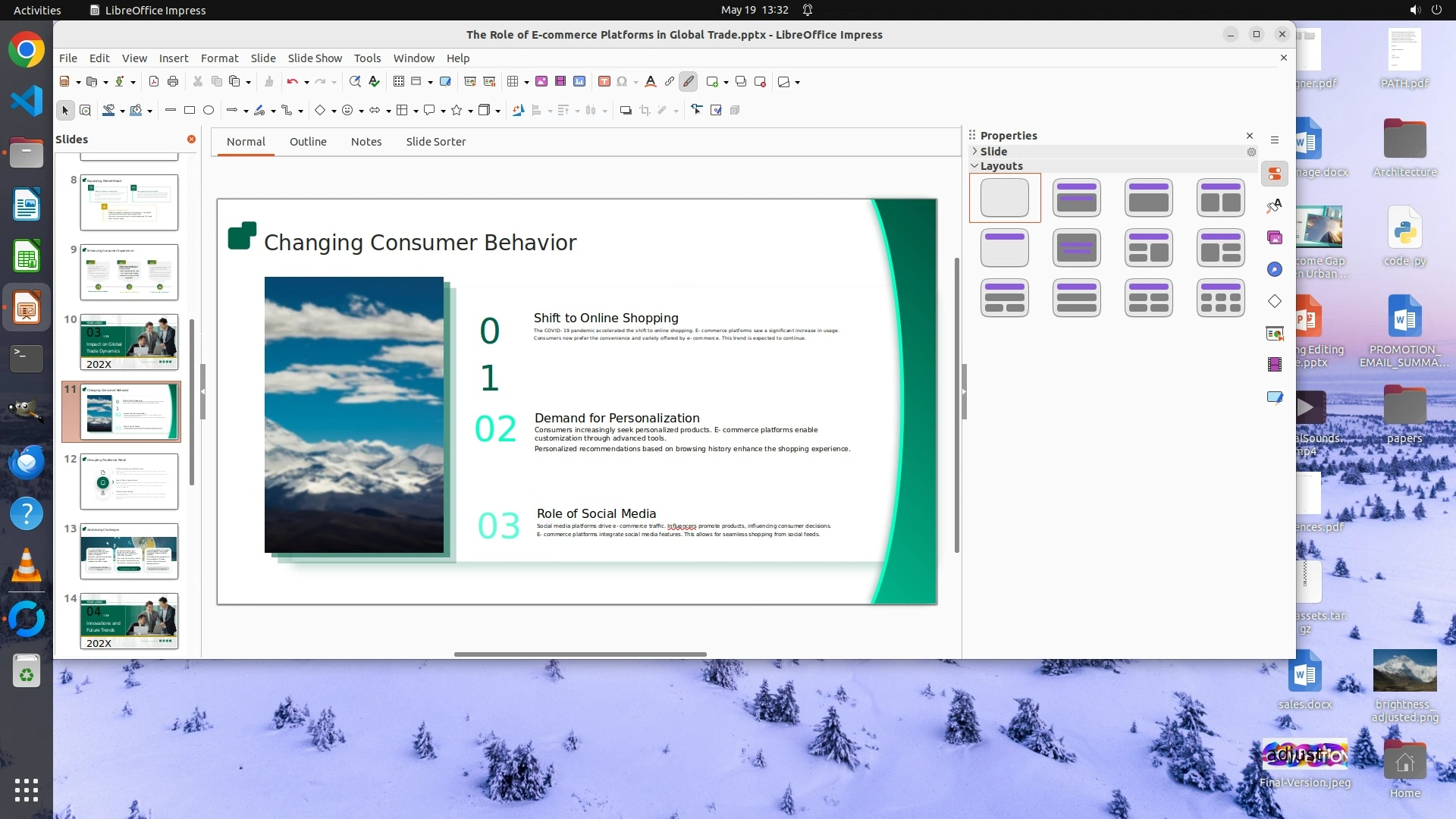Click the Insert Text Box icon

(x=604, y=82)
